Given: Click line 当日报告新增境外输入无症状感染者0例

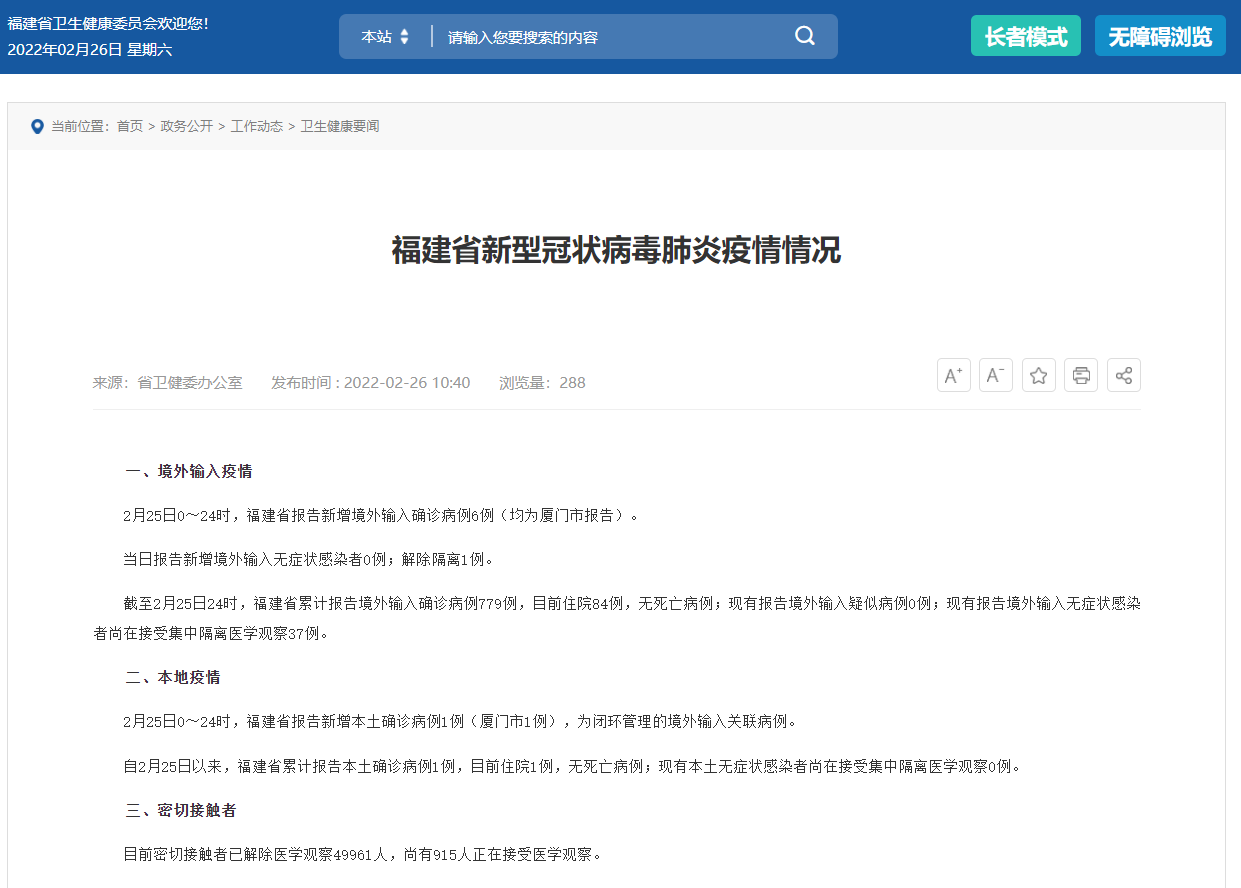Looking at the screenshot, I should (309, 559).
